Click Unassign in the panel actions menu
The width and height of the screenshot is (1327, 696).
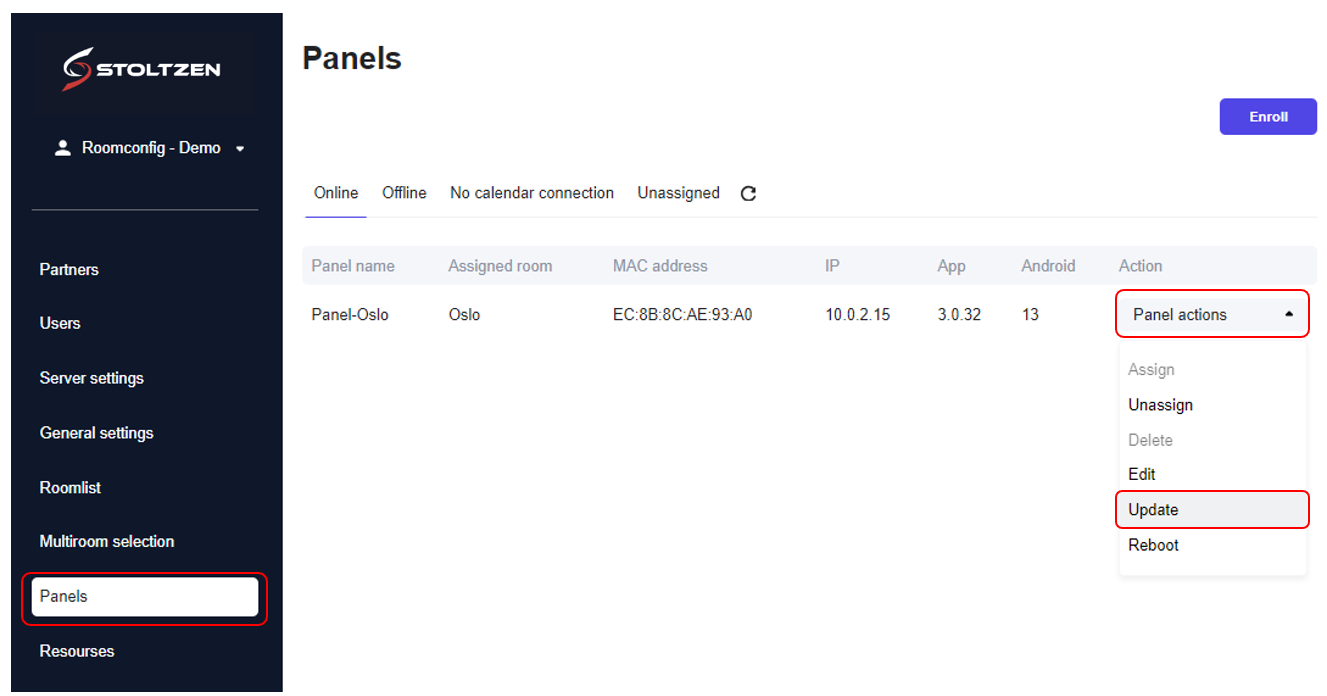1160,405
